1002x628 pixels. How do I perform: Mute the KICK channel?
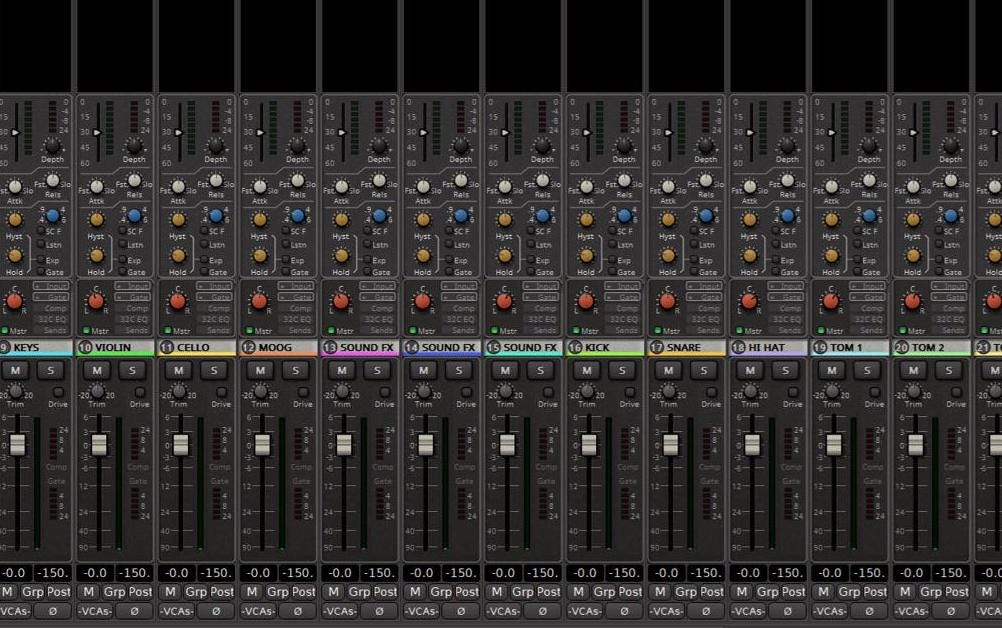pyautogui.click(x=587, y=370)
